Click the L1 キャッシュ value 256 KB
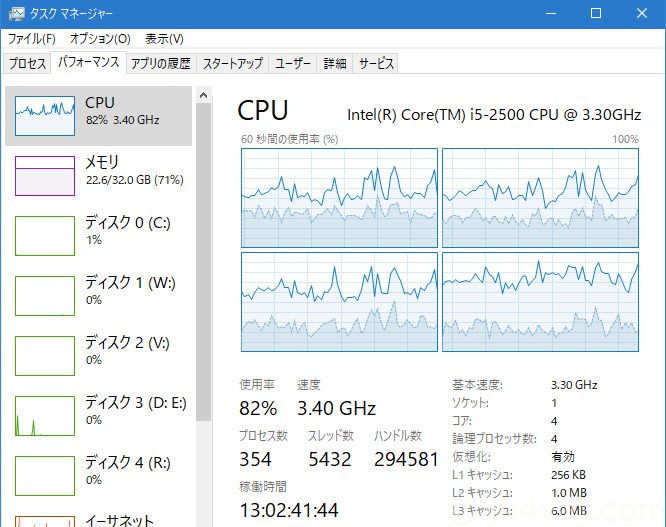 point(568,474)
